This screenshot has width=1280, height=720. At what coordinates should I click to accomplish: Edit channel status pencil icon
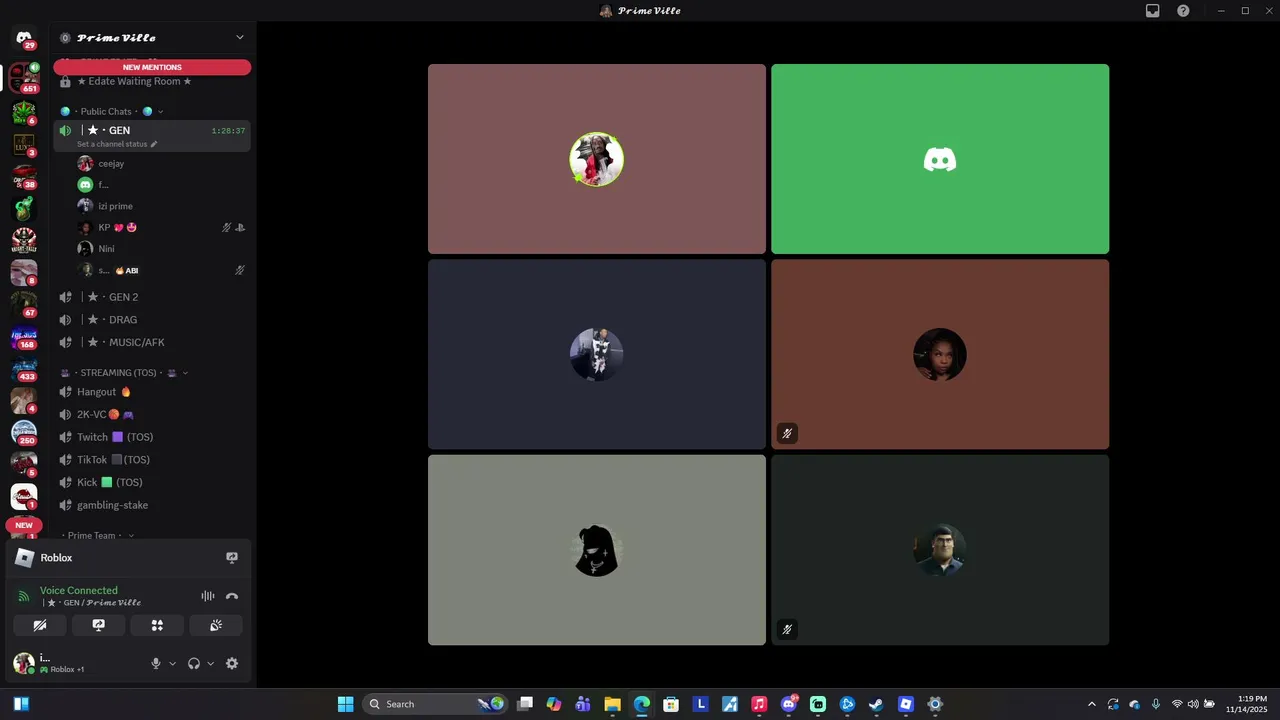[153, 144]
